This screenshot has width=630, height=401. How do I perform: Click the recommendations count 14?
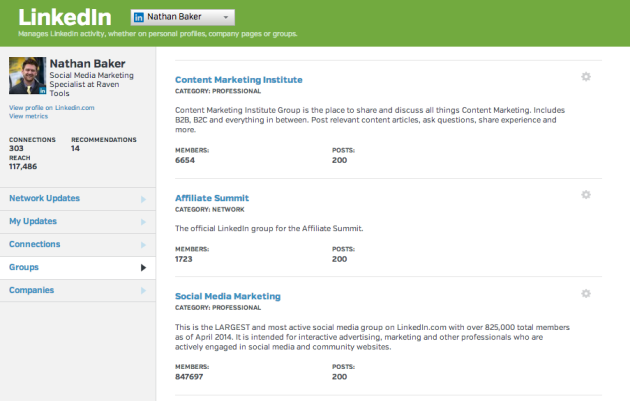(75, 148)
